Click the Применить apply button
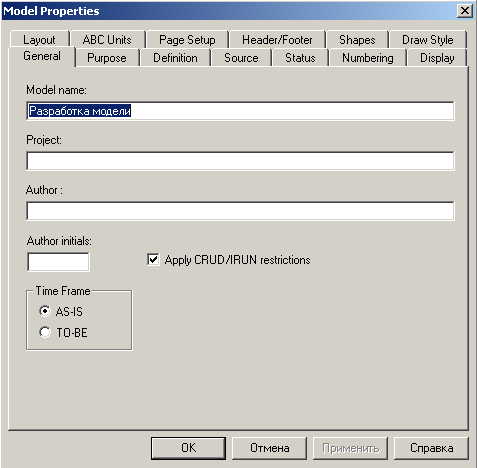477x468 pixels. [350, 448]
